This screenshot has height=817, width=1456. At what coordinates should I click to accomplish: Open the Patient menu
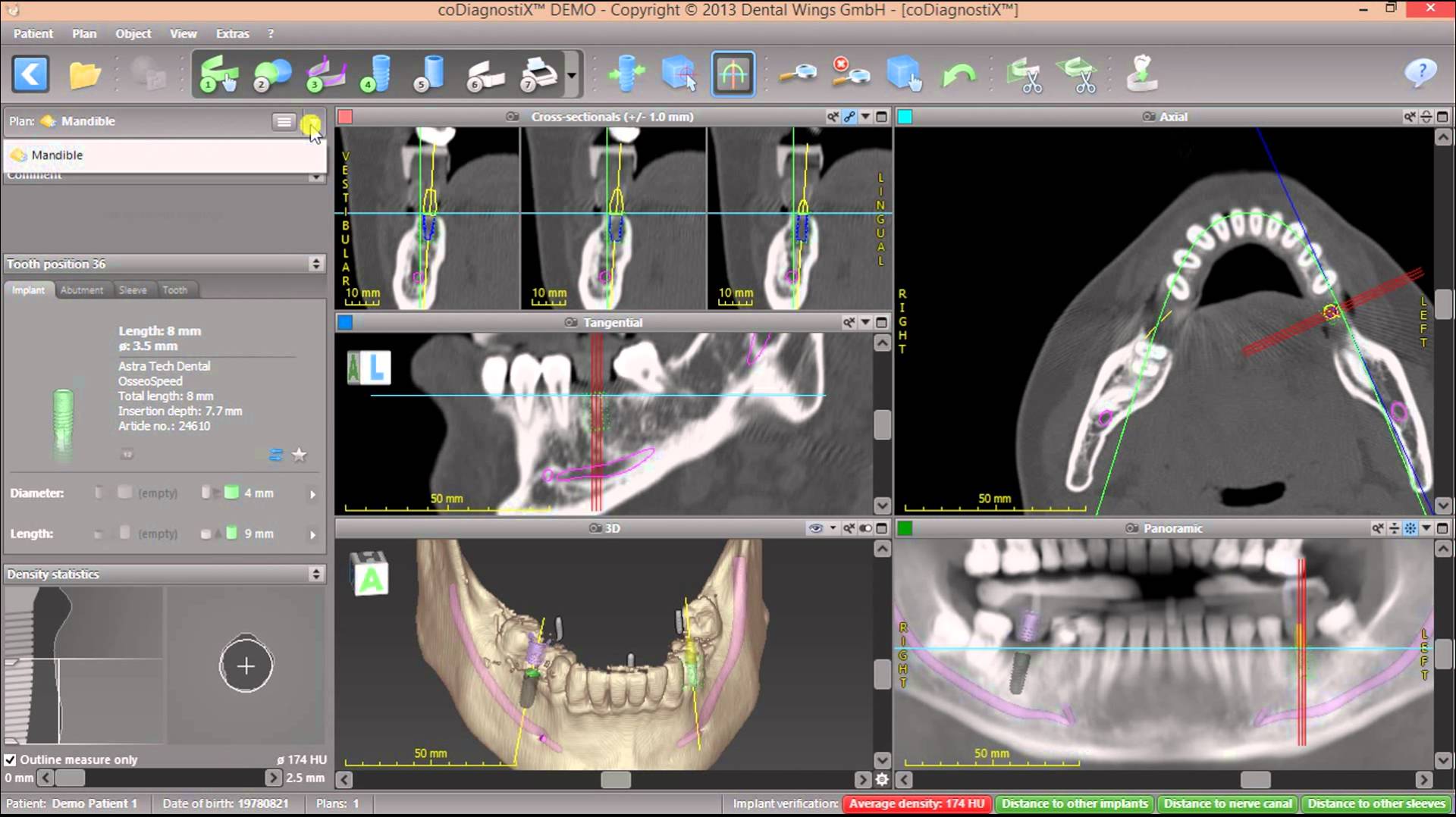[33, 33]
